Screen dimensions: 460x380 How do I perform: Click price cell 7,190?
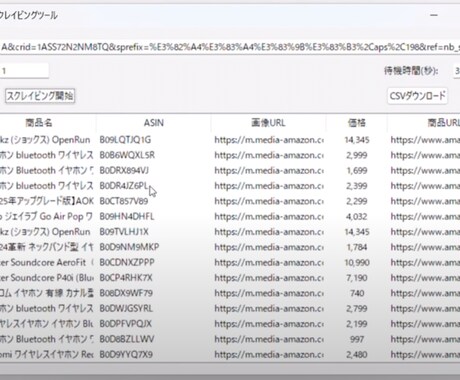coord(357,278)
